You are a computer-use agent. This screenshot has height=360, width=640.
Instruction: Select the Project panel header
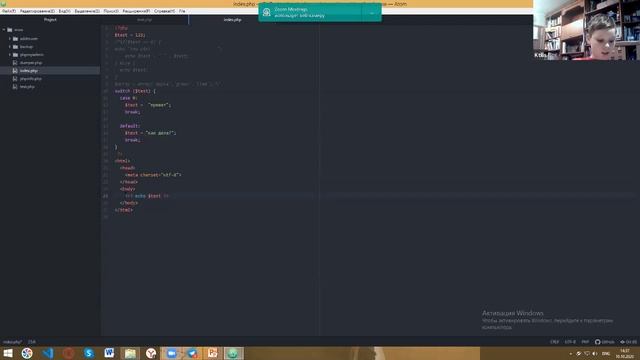(x=50, y=20)
